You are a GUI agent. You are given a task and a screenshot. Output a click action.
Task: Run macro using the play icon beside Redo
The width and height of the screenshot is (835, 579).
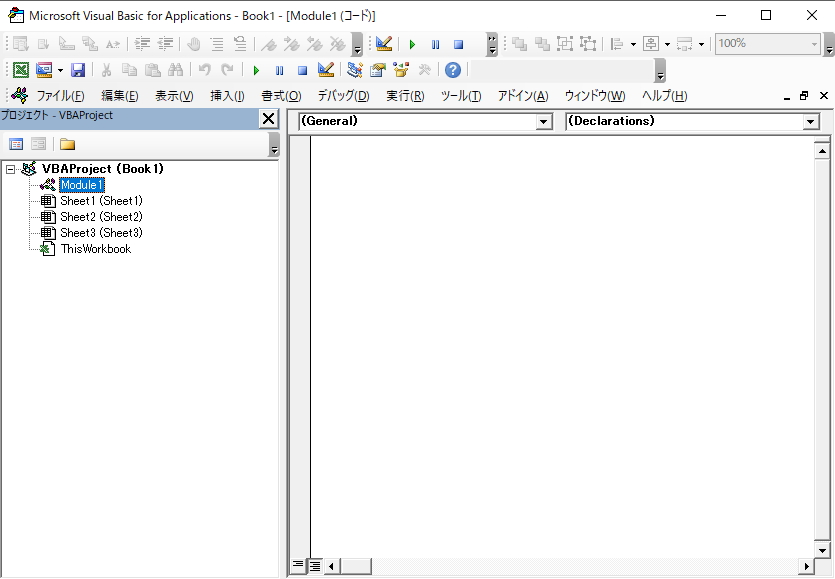pos(256,70)
